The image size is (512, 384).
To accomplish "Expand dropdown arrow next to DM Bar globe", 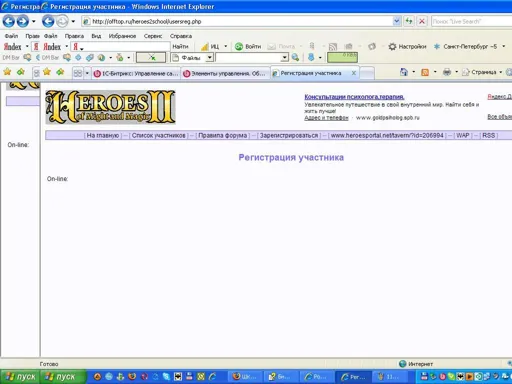I will pyautogui.click(x=110, y=58).
